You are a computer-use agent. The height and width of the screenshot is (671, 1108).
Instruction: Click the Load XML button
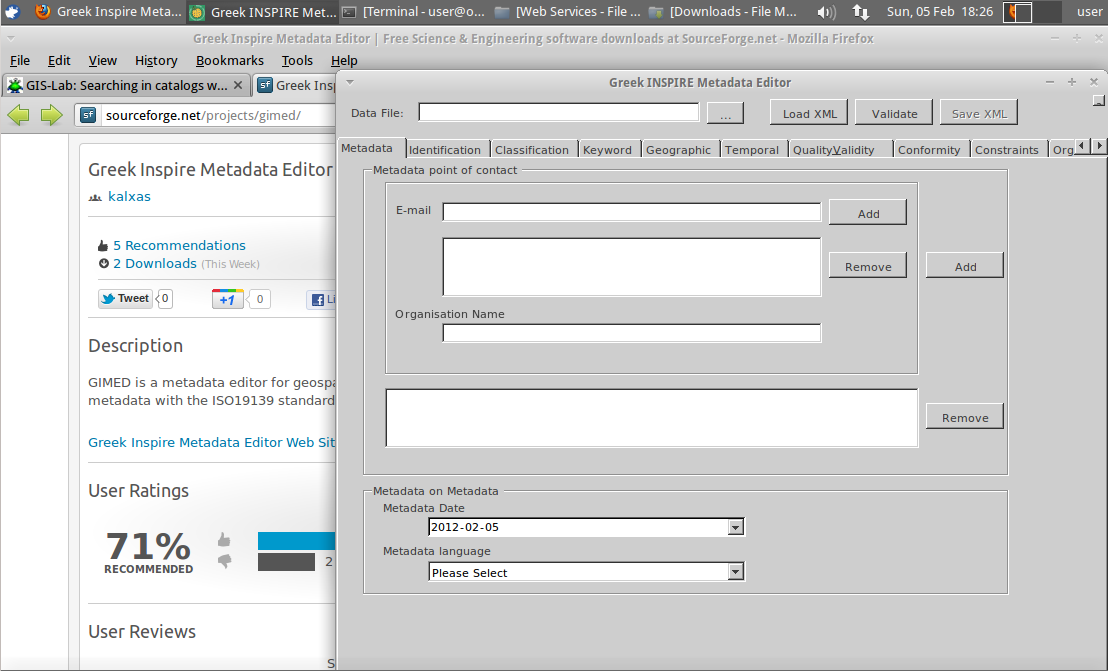(x=809, y=113)
